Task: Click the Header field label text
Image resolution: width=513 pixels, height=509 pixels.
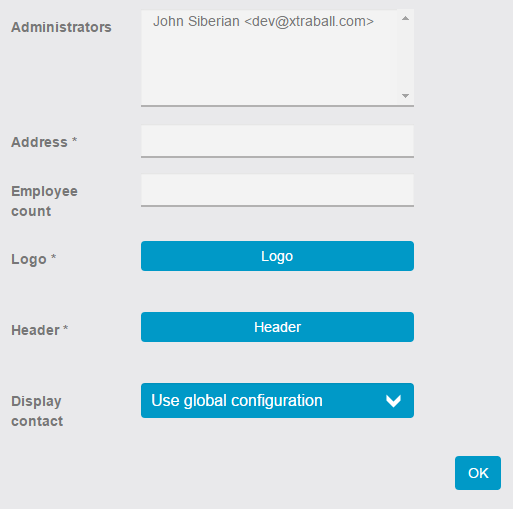Action: point(35,330)
